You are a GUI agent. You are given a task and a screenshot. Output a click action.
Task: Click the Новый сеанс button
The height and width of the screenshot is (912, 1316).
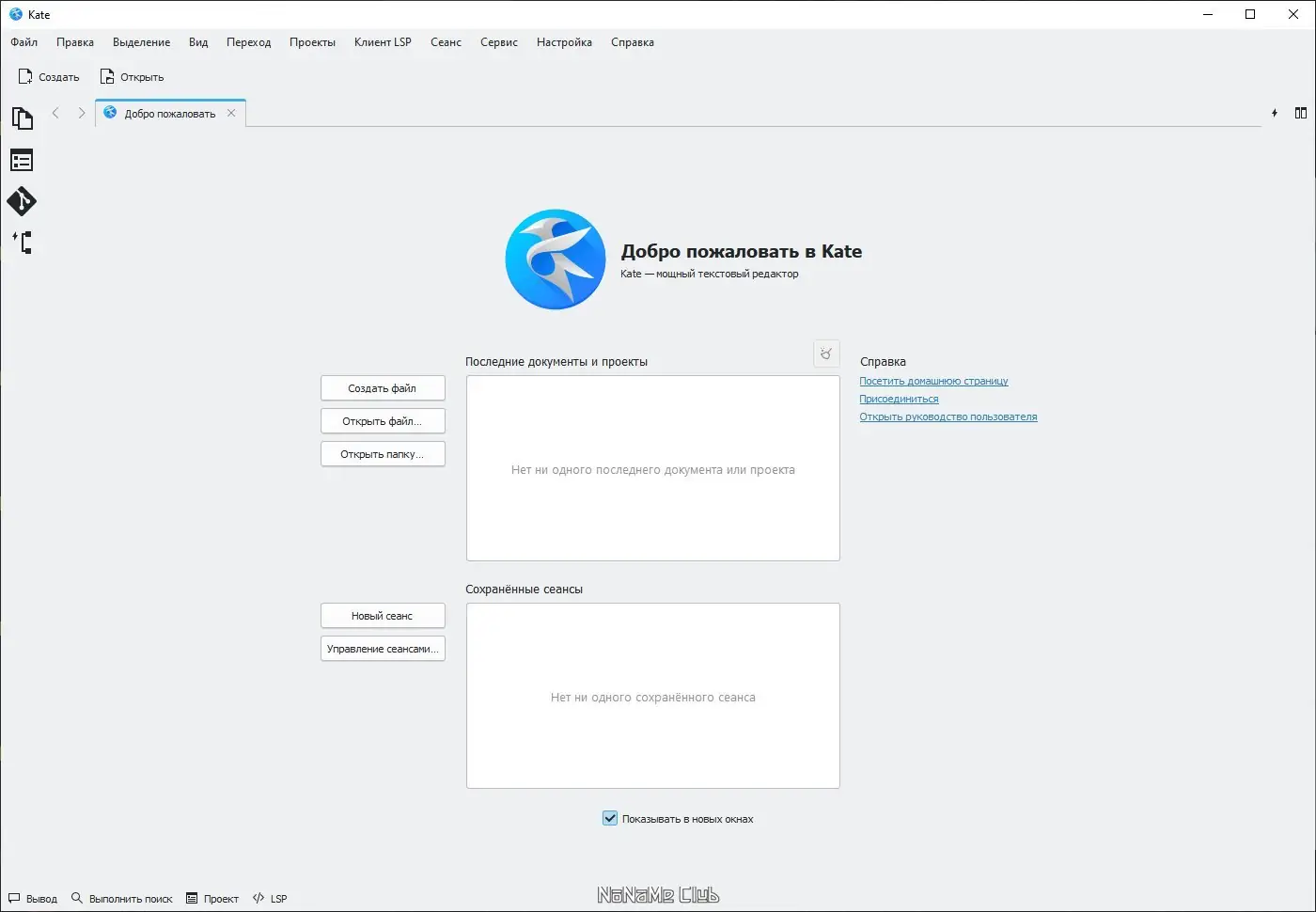pyautogui.click(x=383, y=616)
